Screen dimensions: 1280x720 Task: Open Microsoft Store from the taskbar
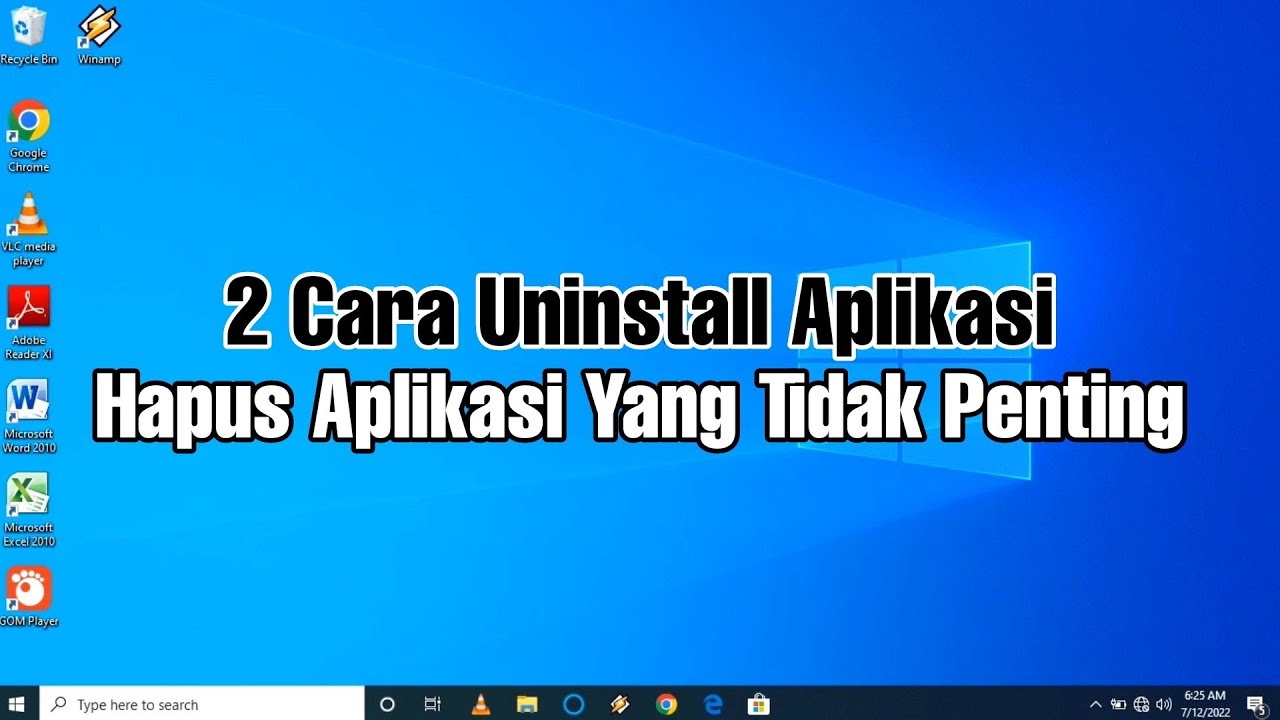point(759,704)
